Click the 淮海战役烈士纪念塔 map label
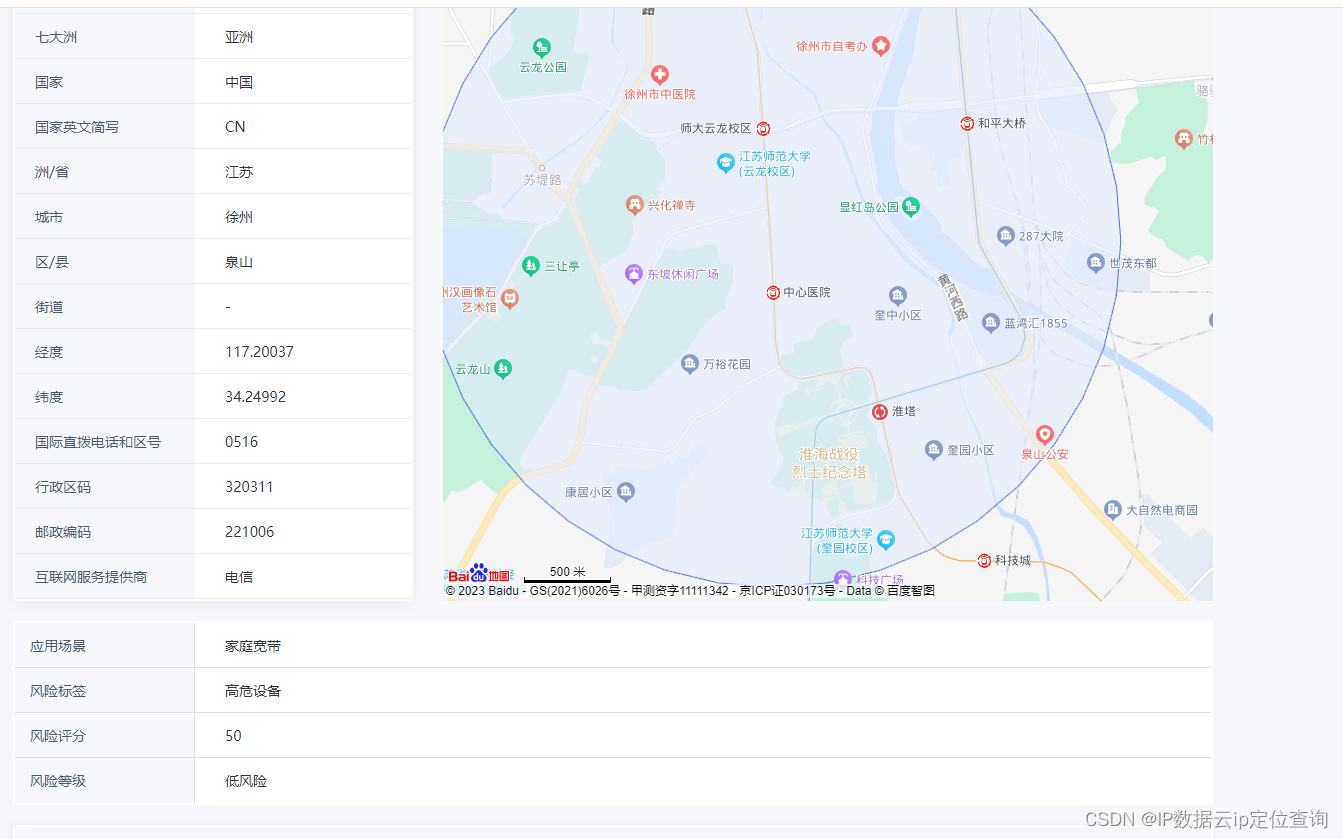 830,463
